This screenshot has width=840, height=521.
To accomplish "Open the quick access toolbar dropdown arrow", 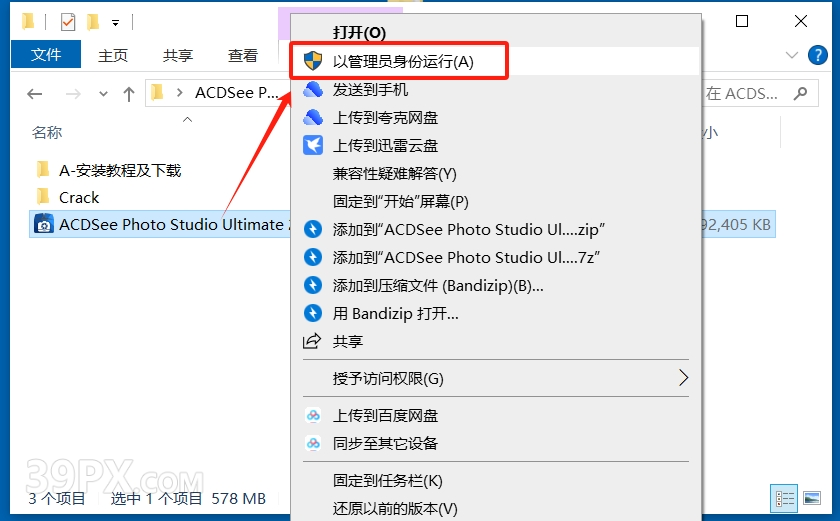I will [x=115, y=22].
